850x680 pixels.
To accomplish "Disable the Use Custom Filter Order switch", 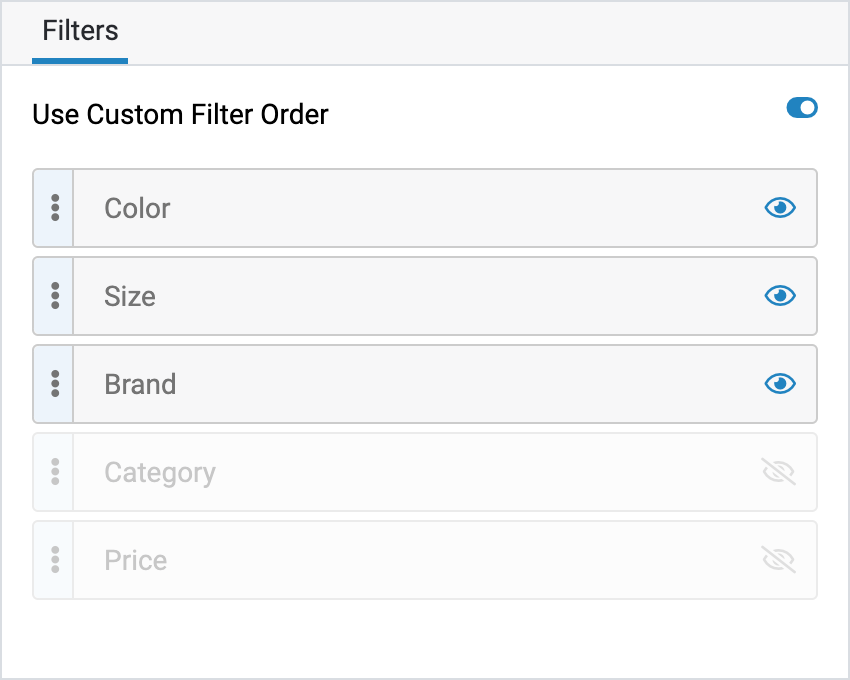I will point(802,108).
